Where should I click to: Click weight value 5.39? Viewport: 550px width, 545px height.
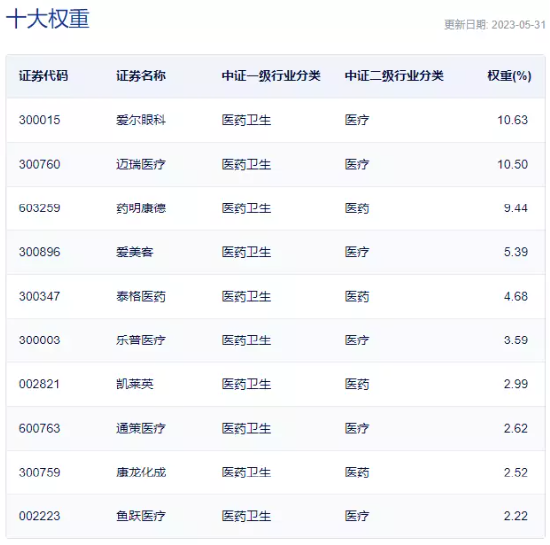(x=516, y=252)
